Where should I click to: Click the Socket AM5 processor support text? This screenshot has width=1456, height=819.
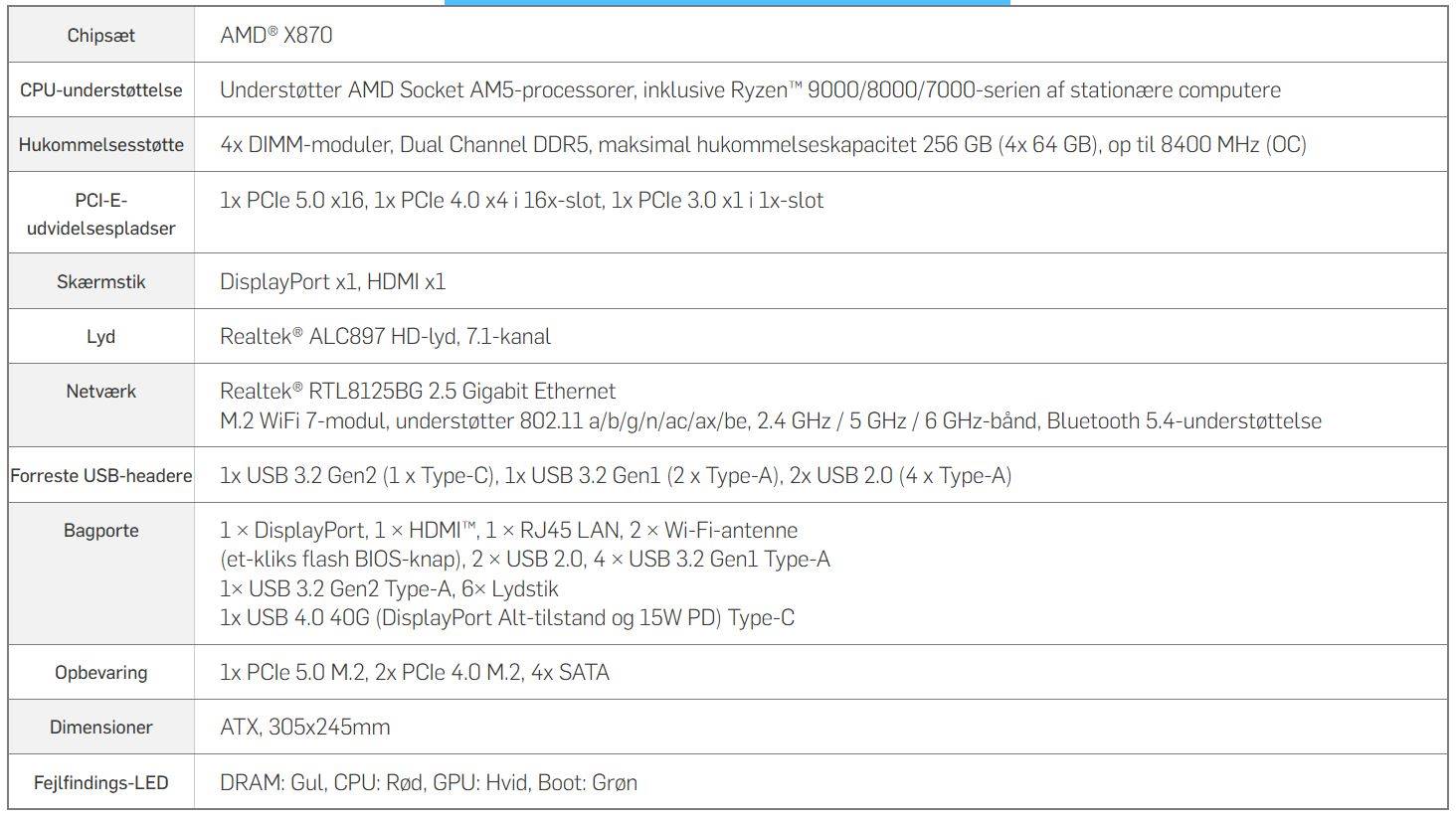click(x=749, y=90)
